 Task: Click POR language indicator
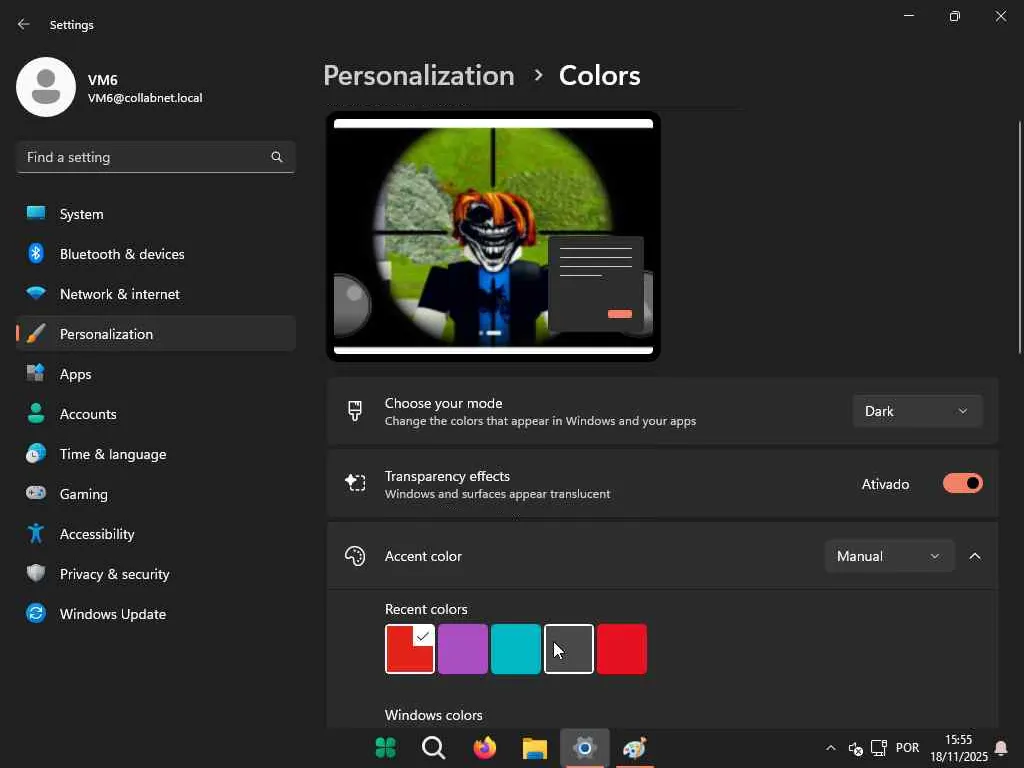coord(907,748)
